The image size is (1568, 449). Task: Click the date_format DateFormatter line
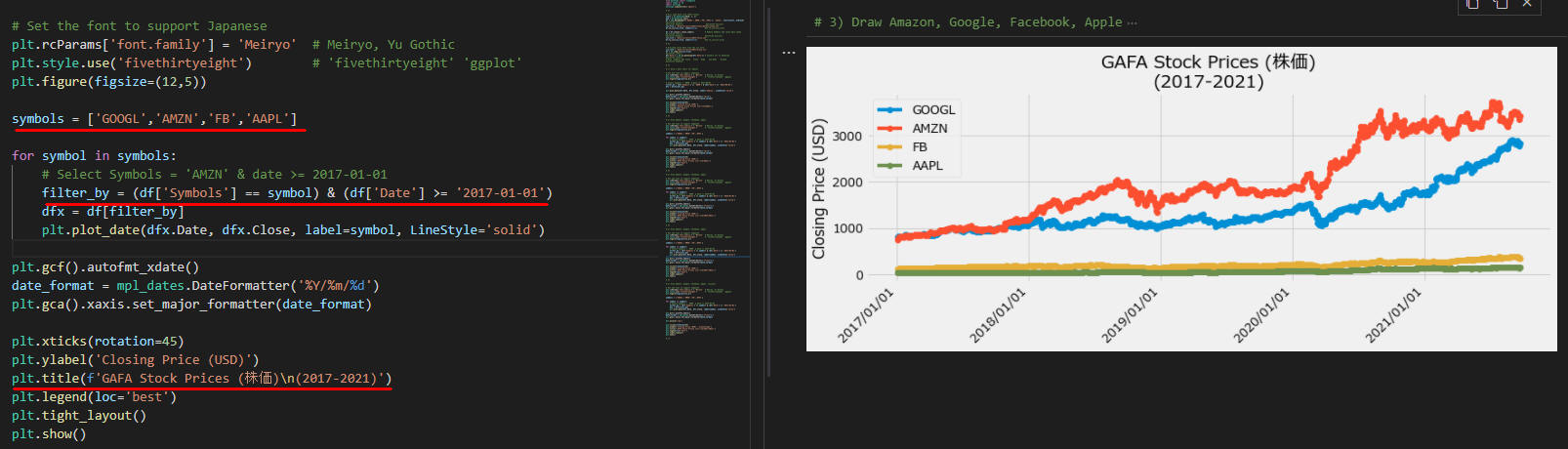195,286
